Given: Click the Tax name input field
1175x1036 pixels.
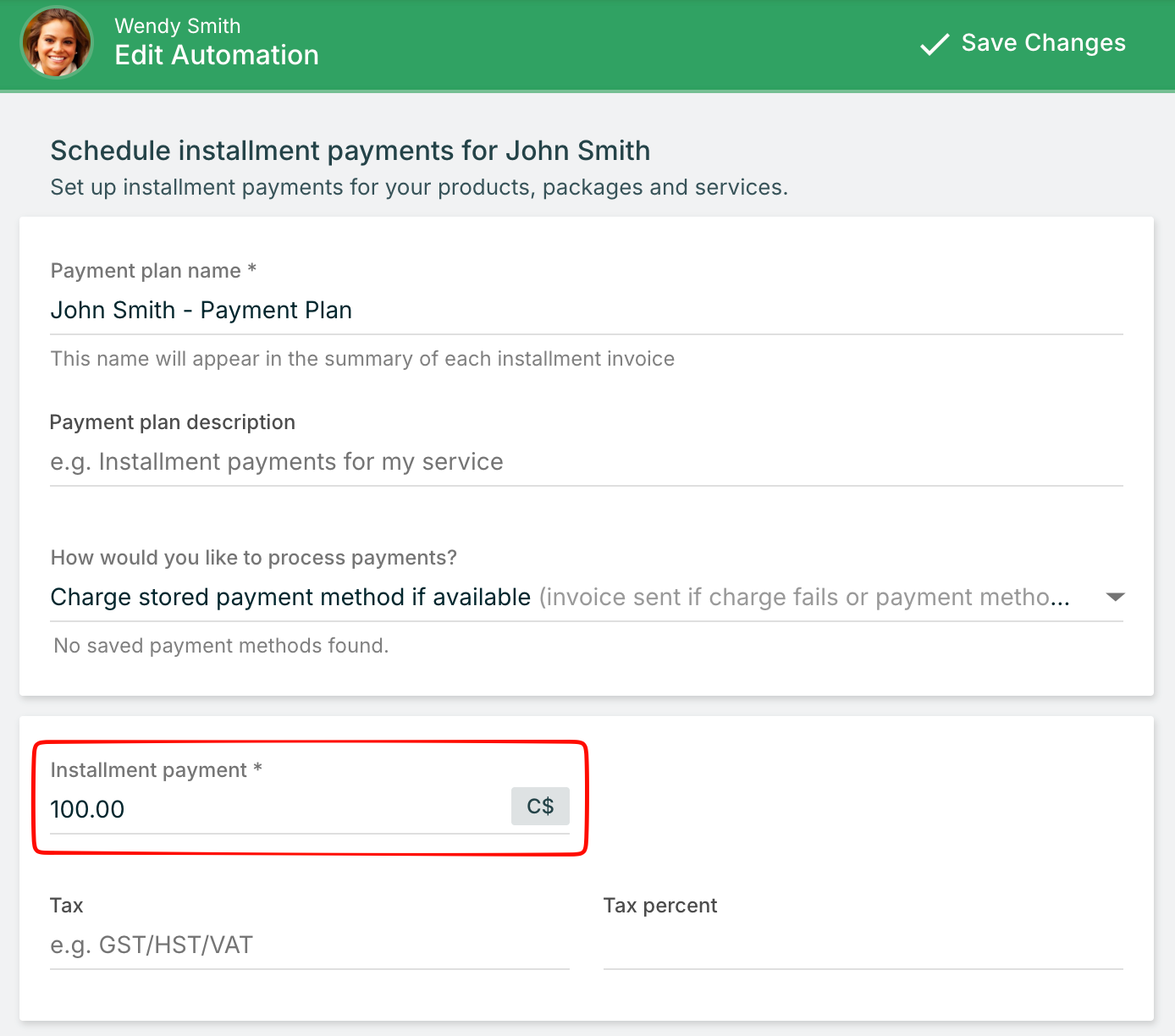Looking at the screenshot, I should [x=309, y=945].
